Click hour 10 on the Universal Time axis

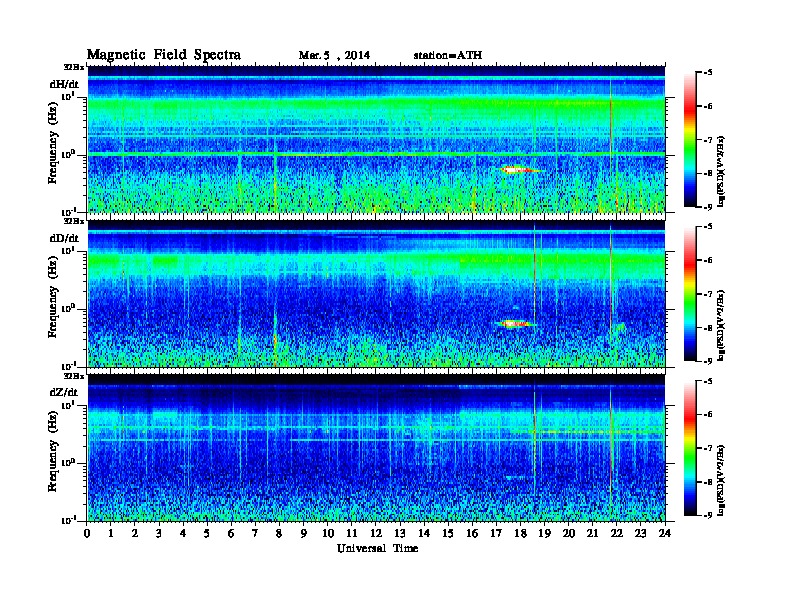point(328,533)
